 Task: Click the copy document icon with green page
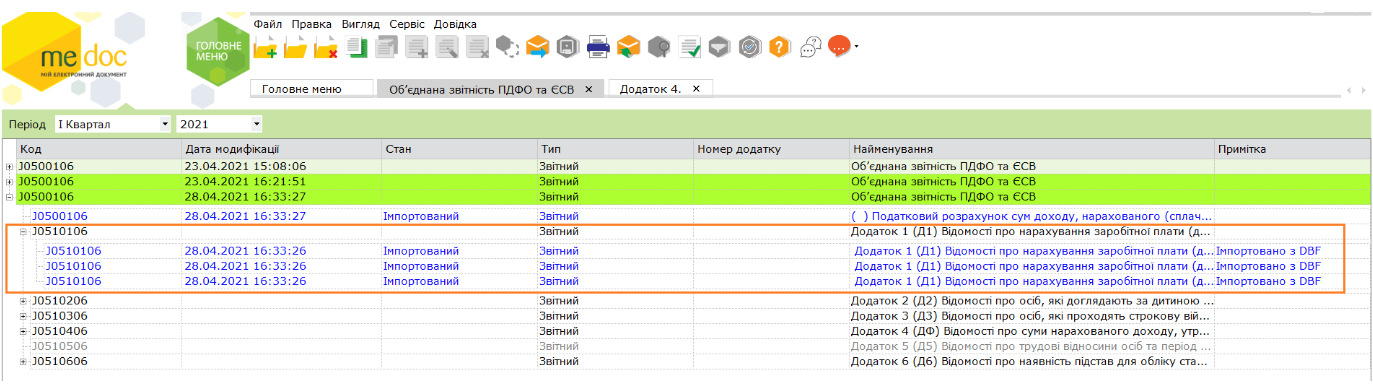(357, 46)
